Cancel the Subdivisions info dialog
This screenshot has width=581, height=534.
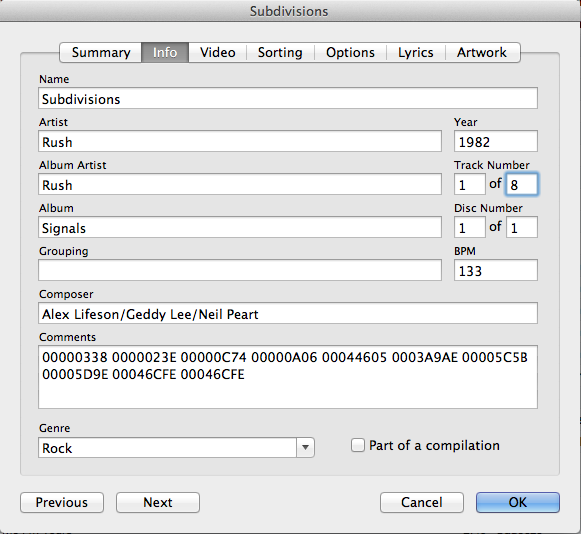tap(422, 503)
